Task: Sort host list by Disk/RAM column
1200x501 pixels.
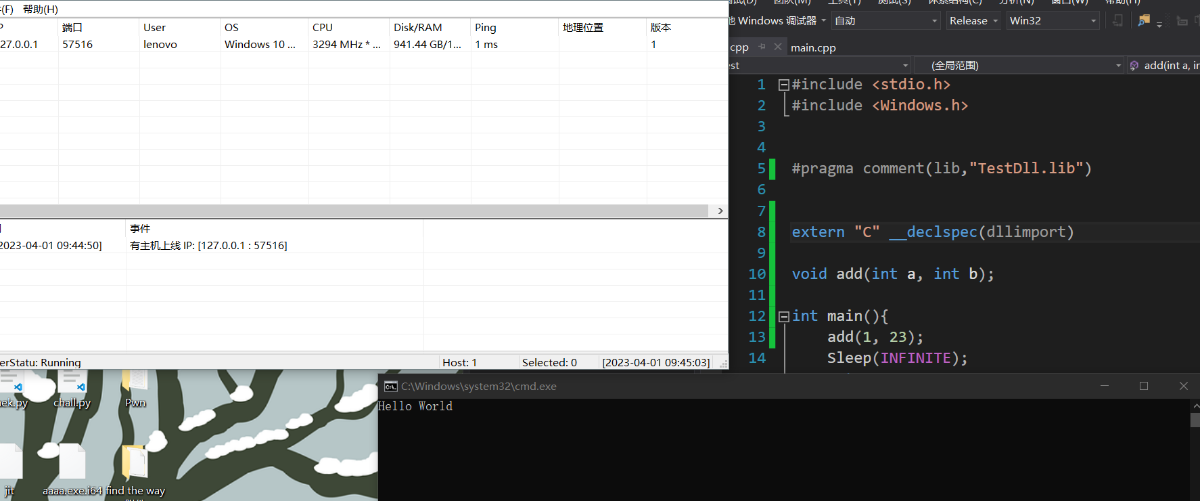Action: coord(430,28)
